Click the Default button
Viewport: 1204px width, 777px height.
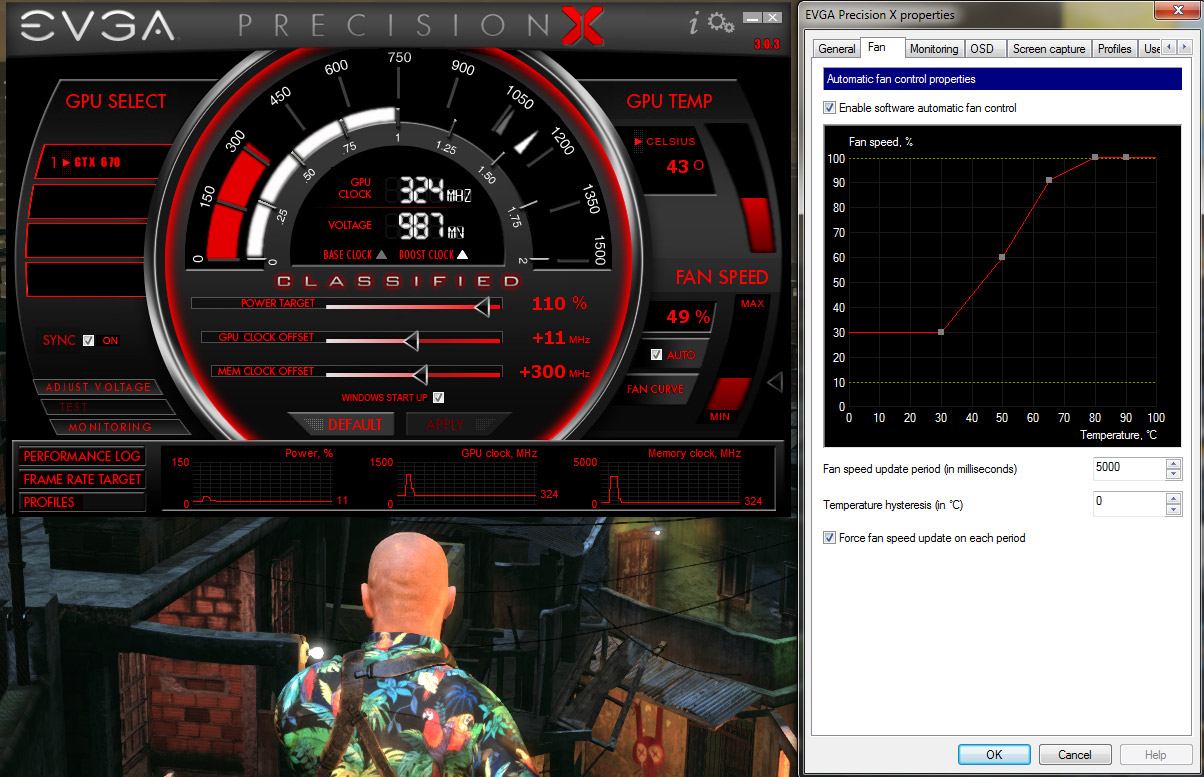tap(343, 424)
